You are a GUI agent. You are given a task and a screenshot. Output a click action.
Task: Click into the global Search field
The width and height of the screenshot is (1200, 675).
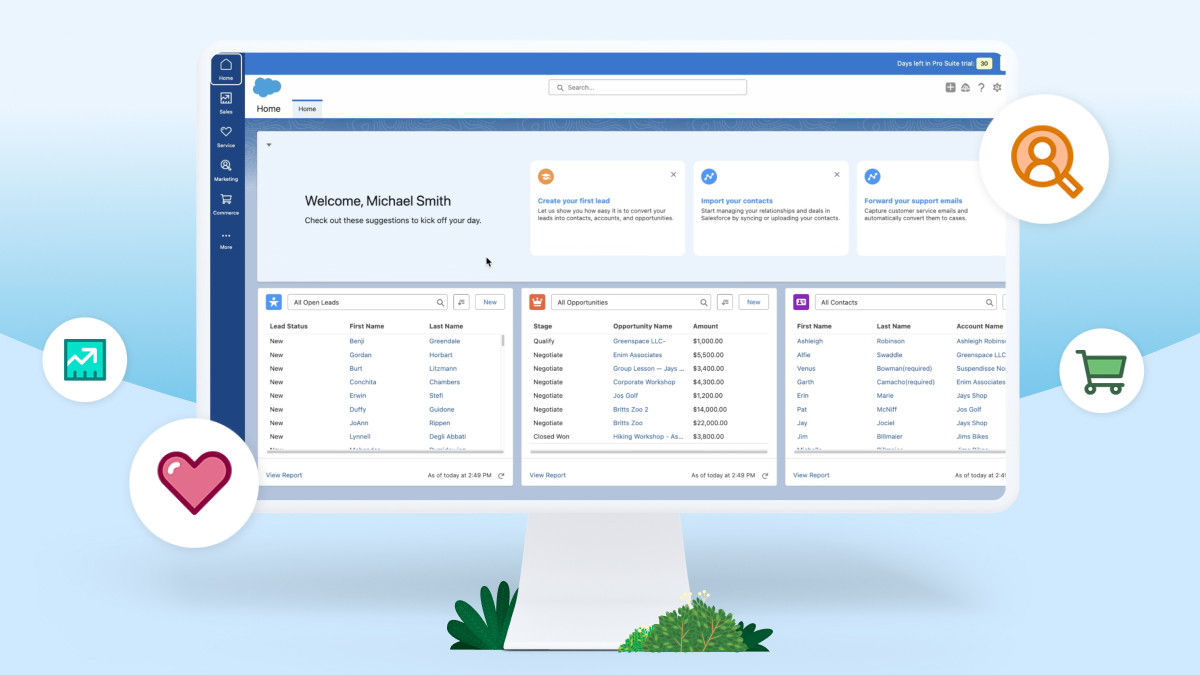(647, 87)
